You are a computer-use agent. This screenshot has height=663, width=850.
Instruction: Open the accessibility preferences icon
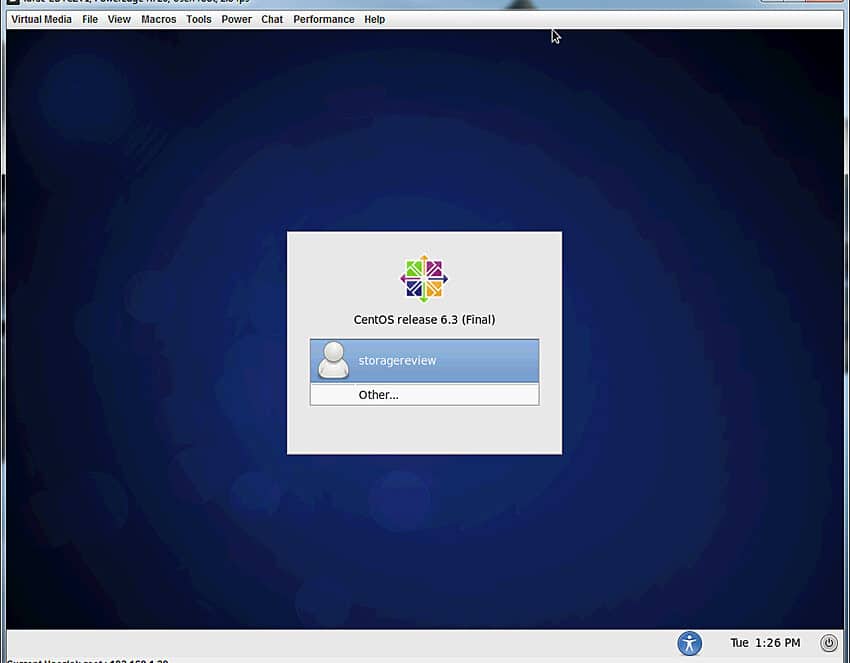[690, 643]
